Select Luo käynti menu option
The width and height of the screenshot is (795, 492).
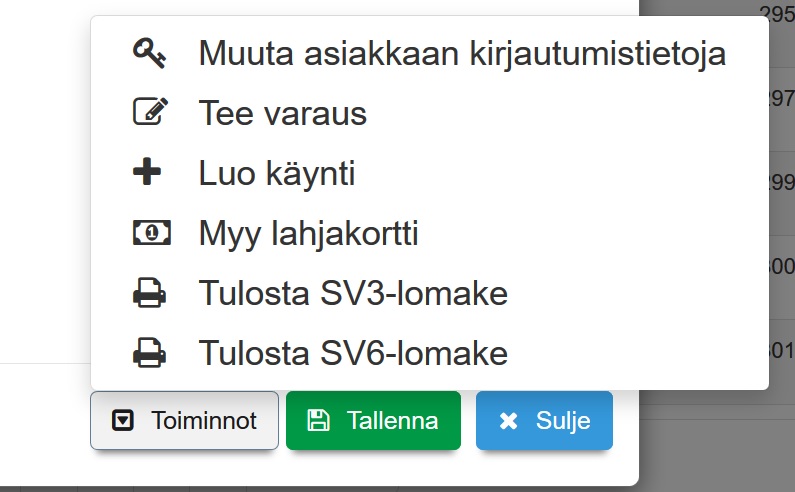(x=277, y=174)
